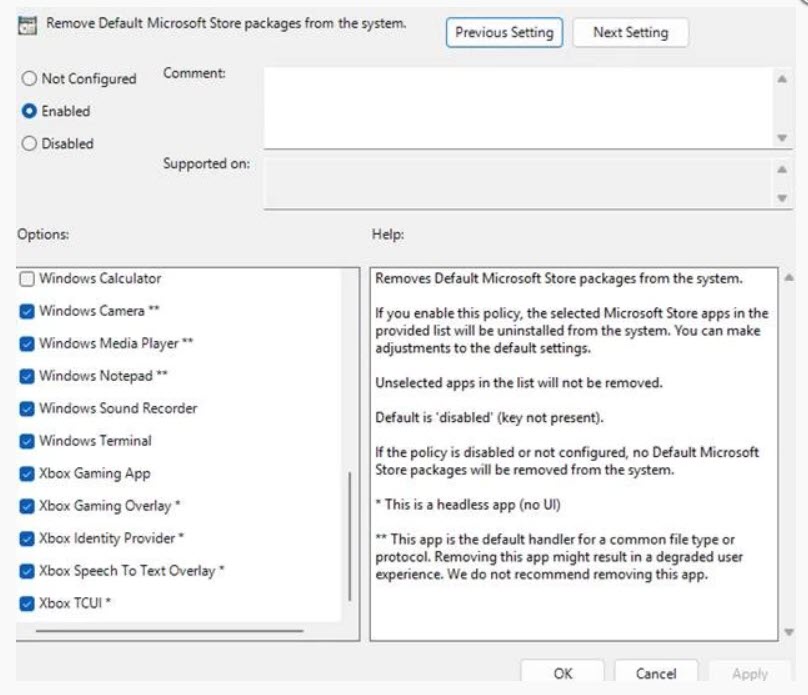808x695 pixels.
Task: Select the Disabled radio button
Action: [29, 143]
